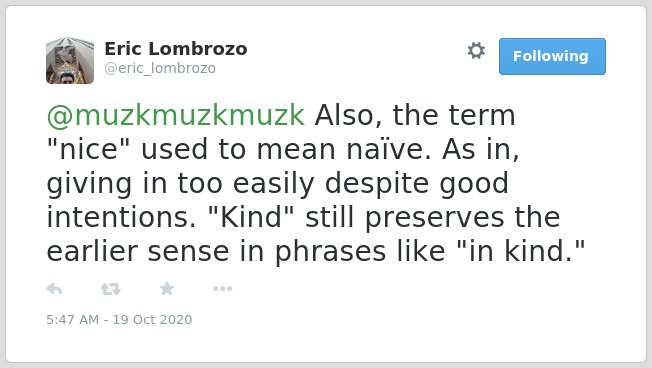Open the three-dots more options menu

pyautogui.click(x=222, y=289)
